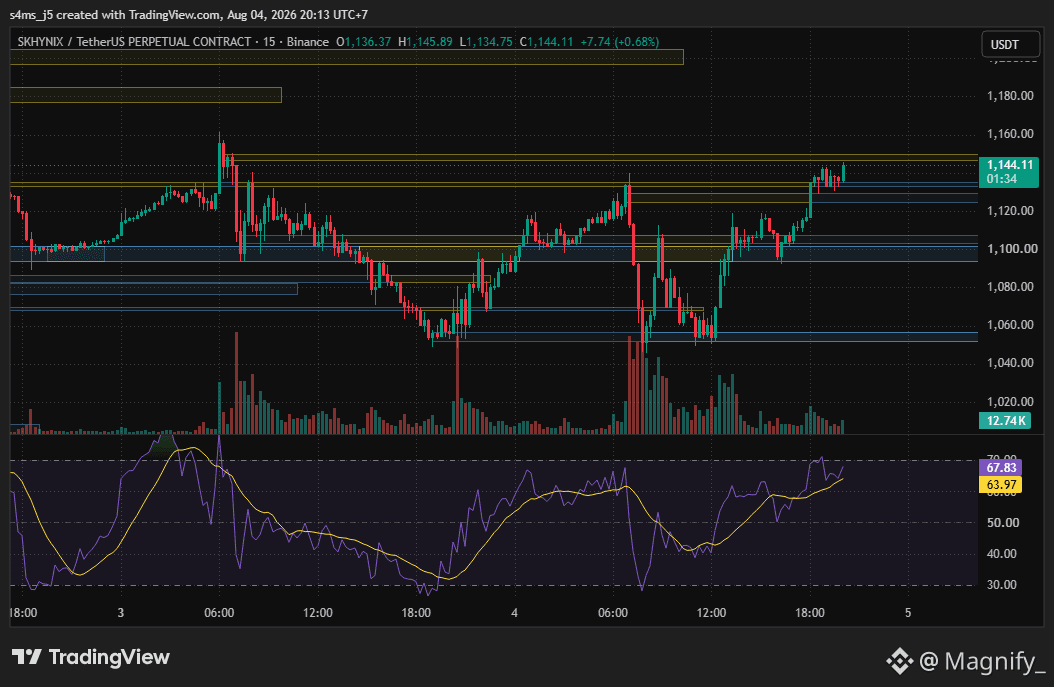1054x687 pixels.
Task: Click the 1,080.00 price axis label
Action: pos(1010,286)
